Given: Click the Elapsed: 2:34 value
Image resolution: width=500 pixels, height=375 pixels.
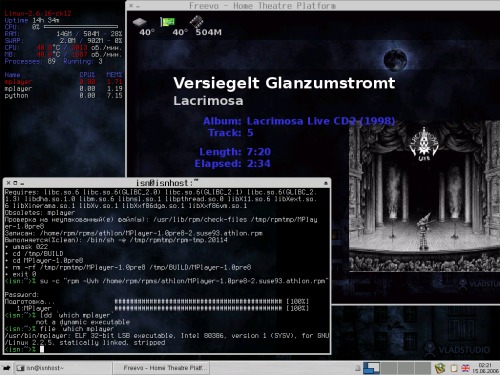Looking at the screenshot, I should (259, 164).
